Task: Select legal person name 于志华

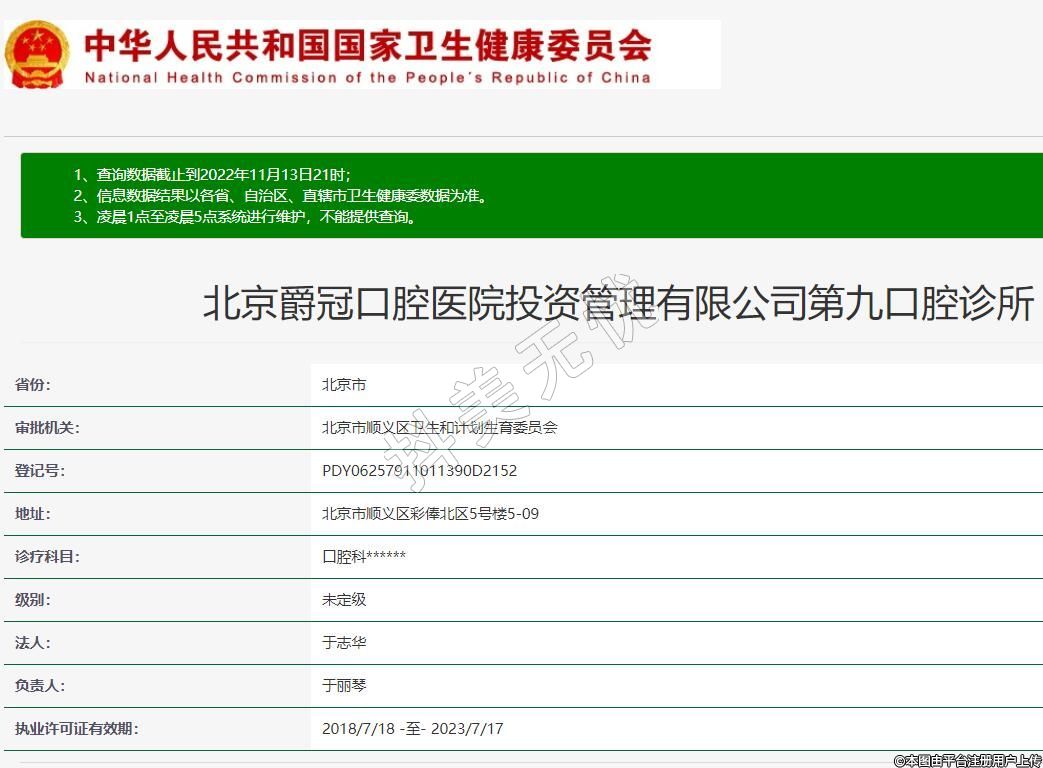Action: click(x=344, y=643)
